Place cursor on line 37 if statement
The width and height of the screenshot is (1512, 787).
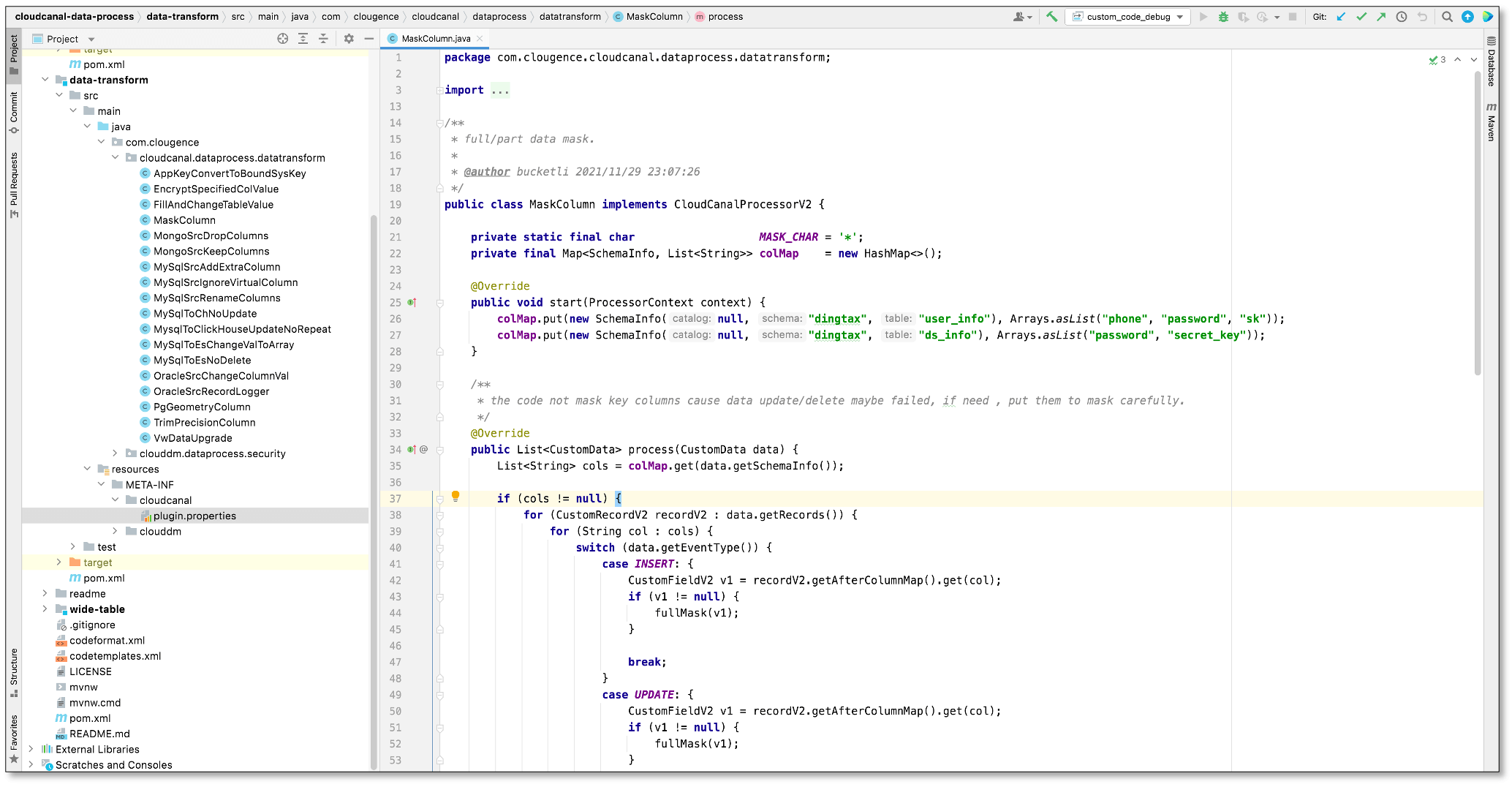tap(559, 499)
